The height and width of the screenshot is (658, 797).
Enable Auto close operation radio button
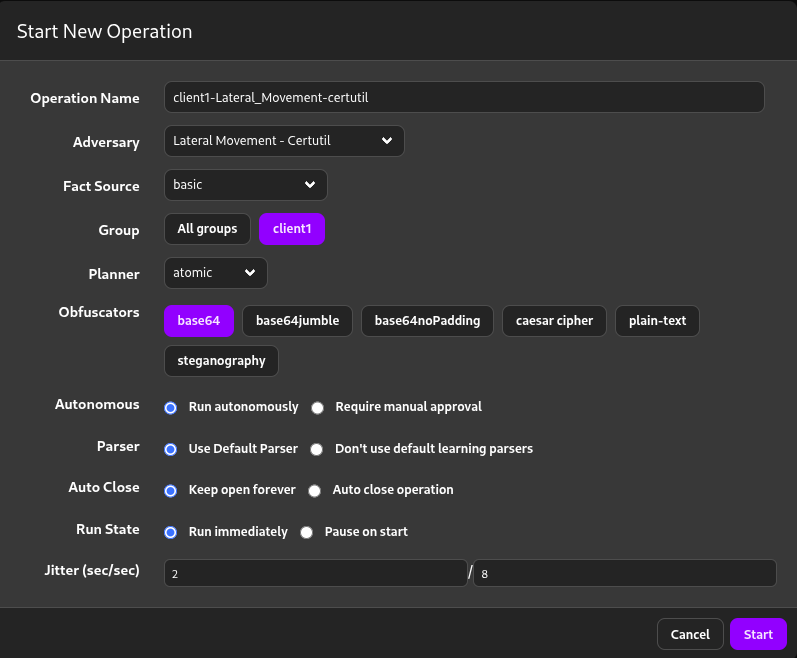click(314, 491)
